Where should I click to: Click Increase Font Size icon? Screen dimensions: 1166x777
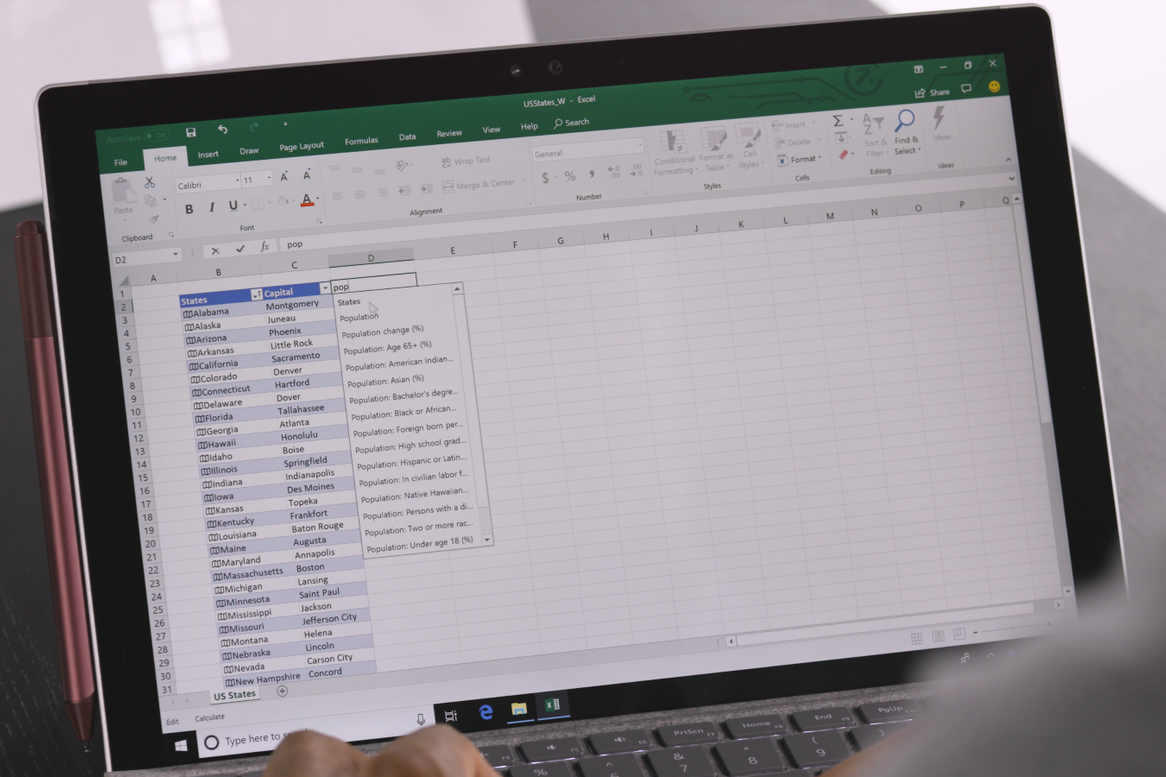coord(284,177)
